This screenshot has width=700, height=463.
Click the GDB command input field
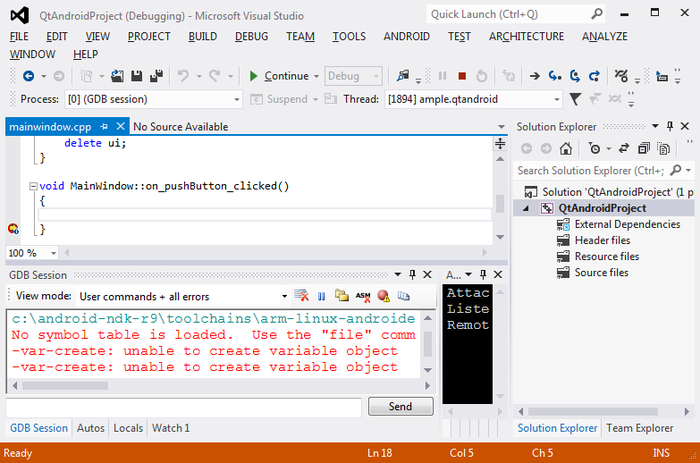click(x=183, y=407)
